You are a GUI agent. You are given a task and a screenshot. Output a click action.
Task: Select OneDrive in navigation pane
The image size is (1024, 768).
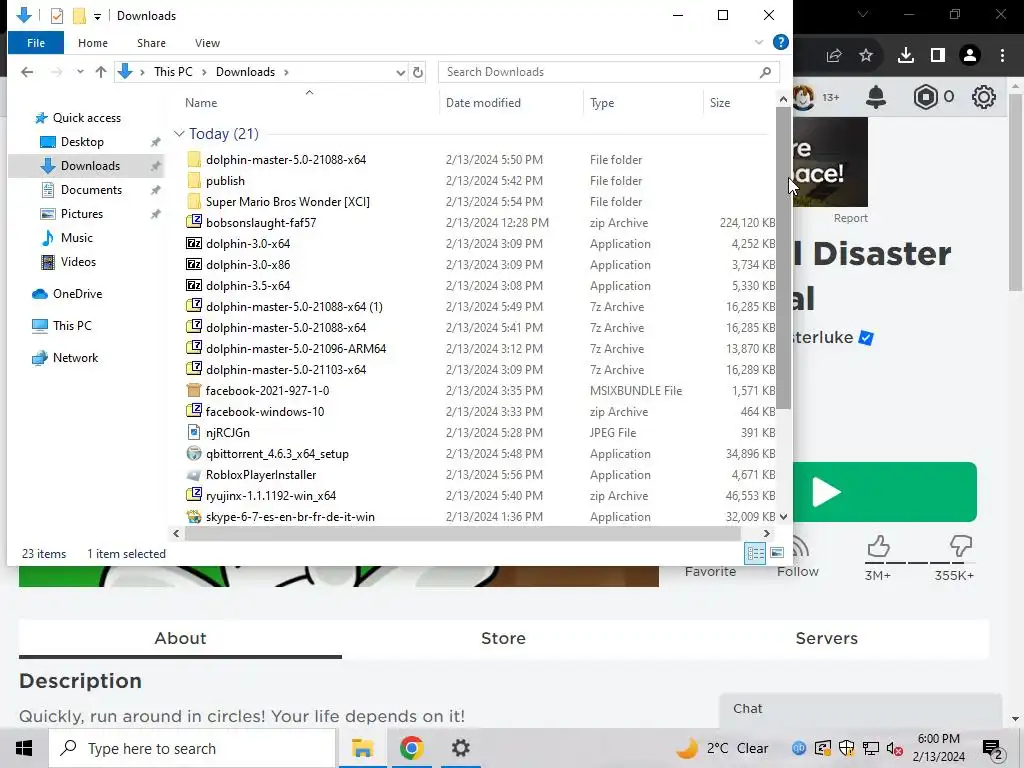tap(78, 294)
